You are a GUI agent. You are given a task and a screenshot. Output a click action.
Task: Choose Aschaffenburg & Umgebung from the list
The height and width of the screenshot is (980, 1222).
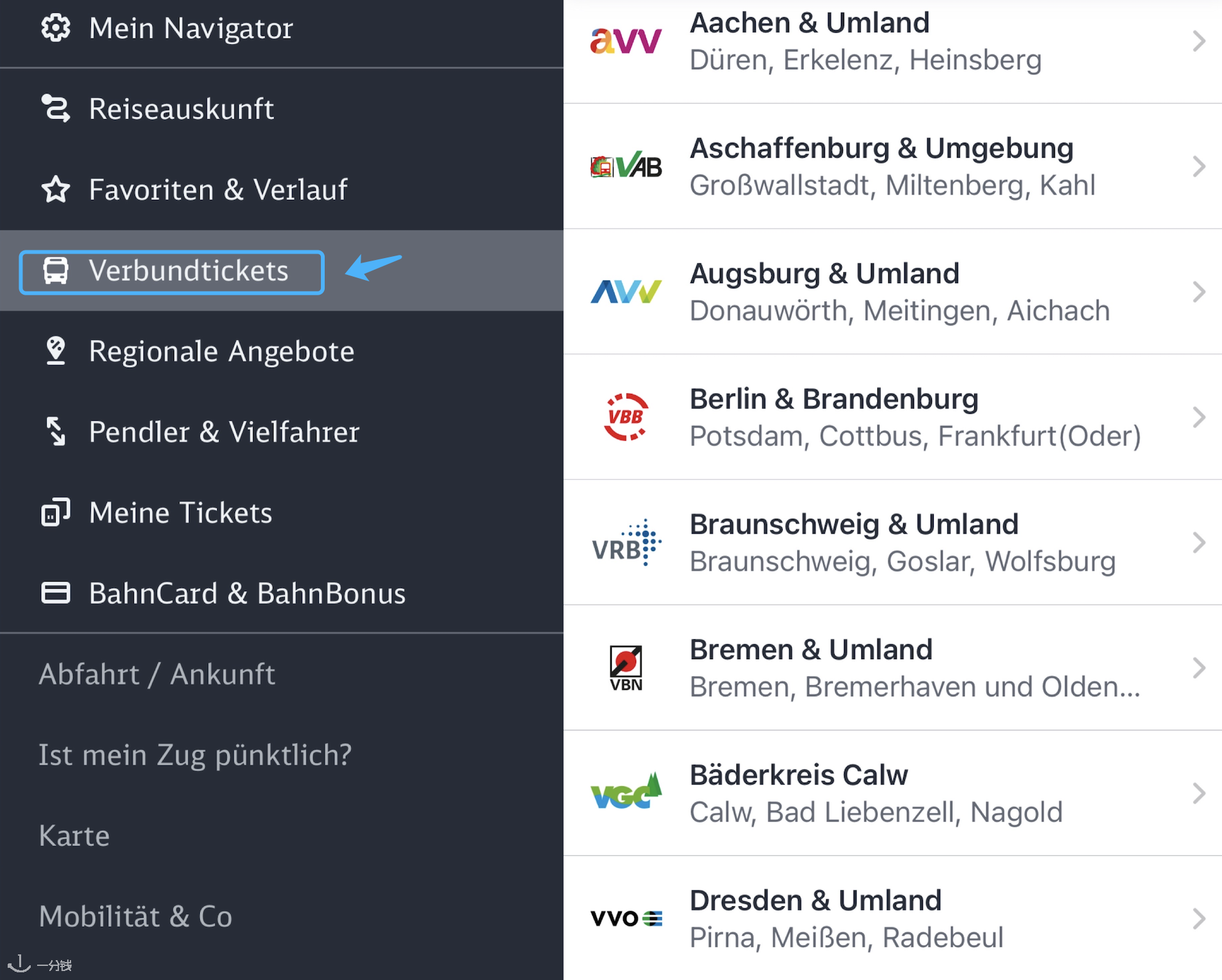click(x=893, y=167)
